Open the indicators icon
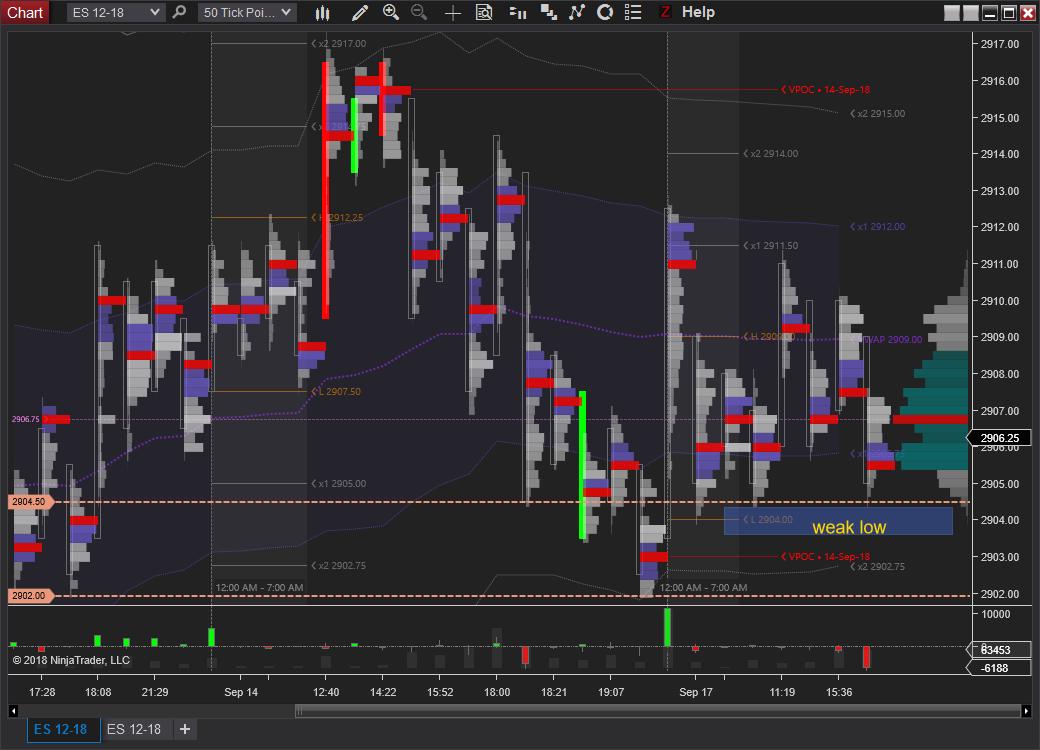1040x750 pixels. (576, 12)
